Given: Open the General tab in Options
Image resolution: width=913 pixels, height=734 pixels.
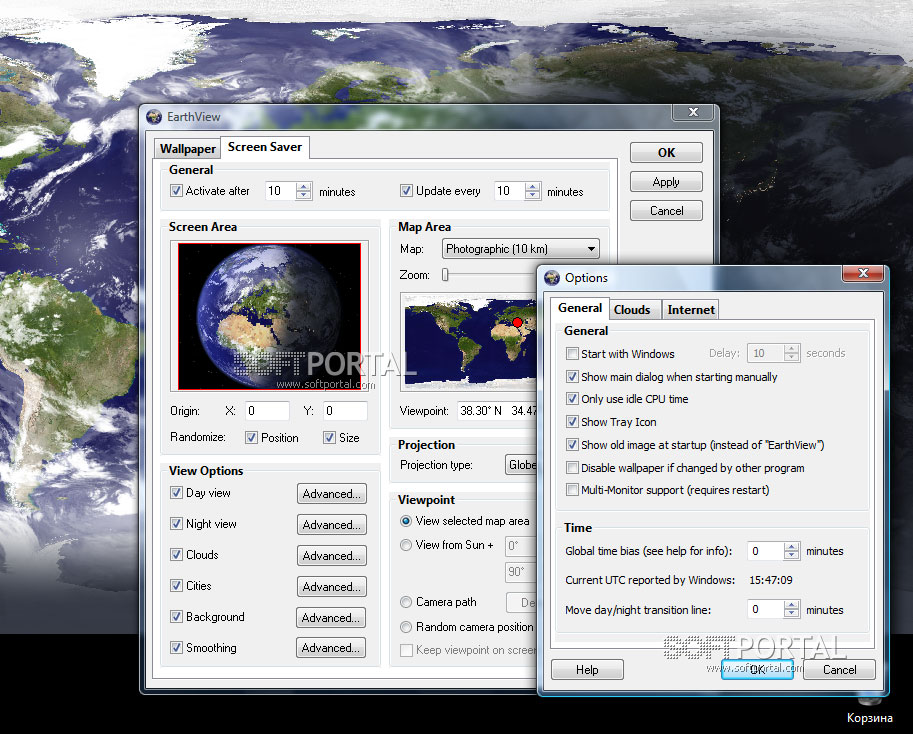Looking at the screenshot, I should 580,308.
